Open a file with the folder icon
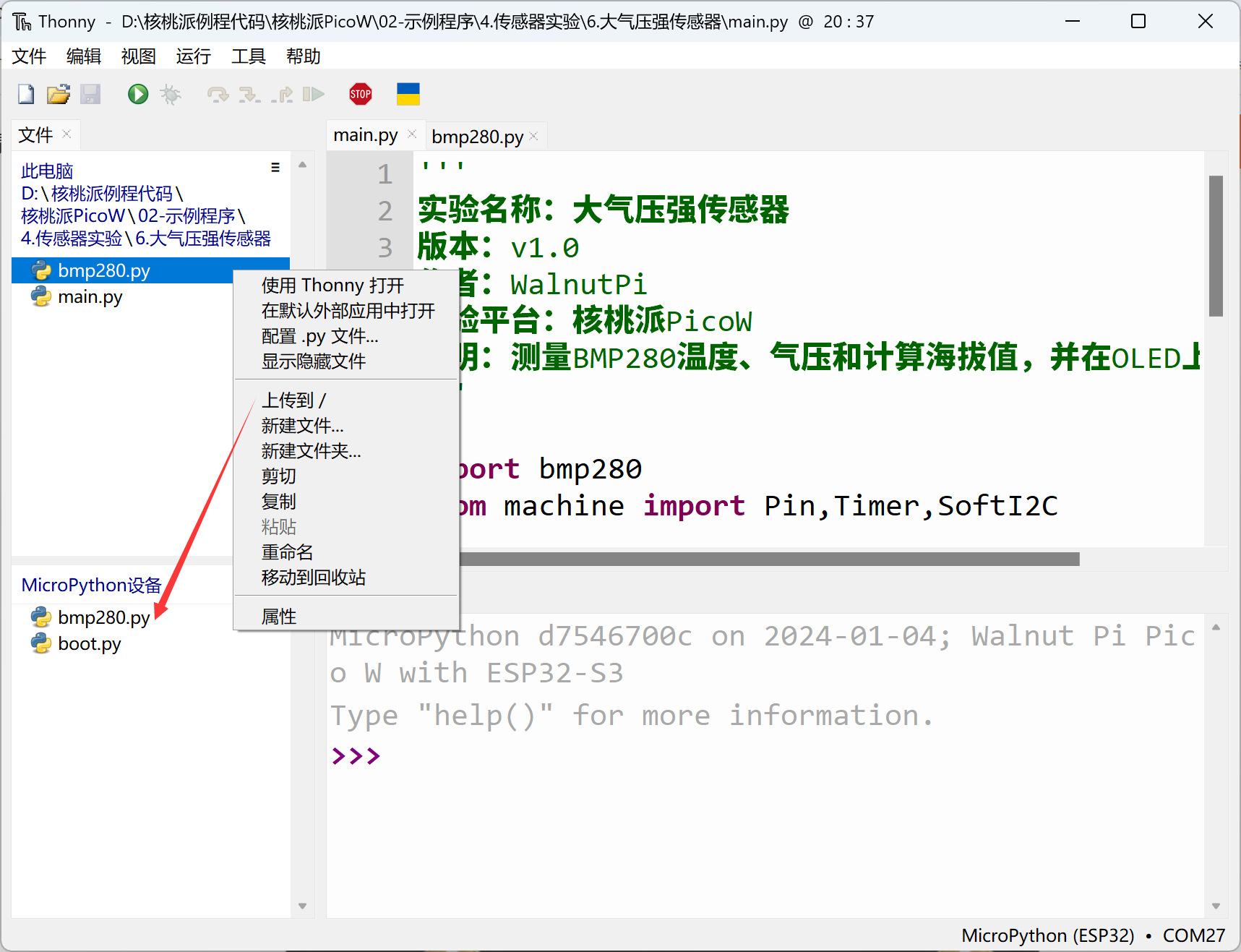The height and width of the screenshot is (952, 1241). pyautogui.click(x=58, y=94)
